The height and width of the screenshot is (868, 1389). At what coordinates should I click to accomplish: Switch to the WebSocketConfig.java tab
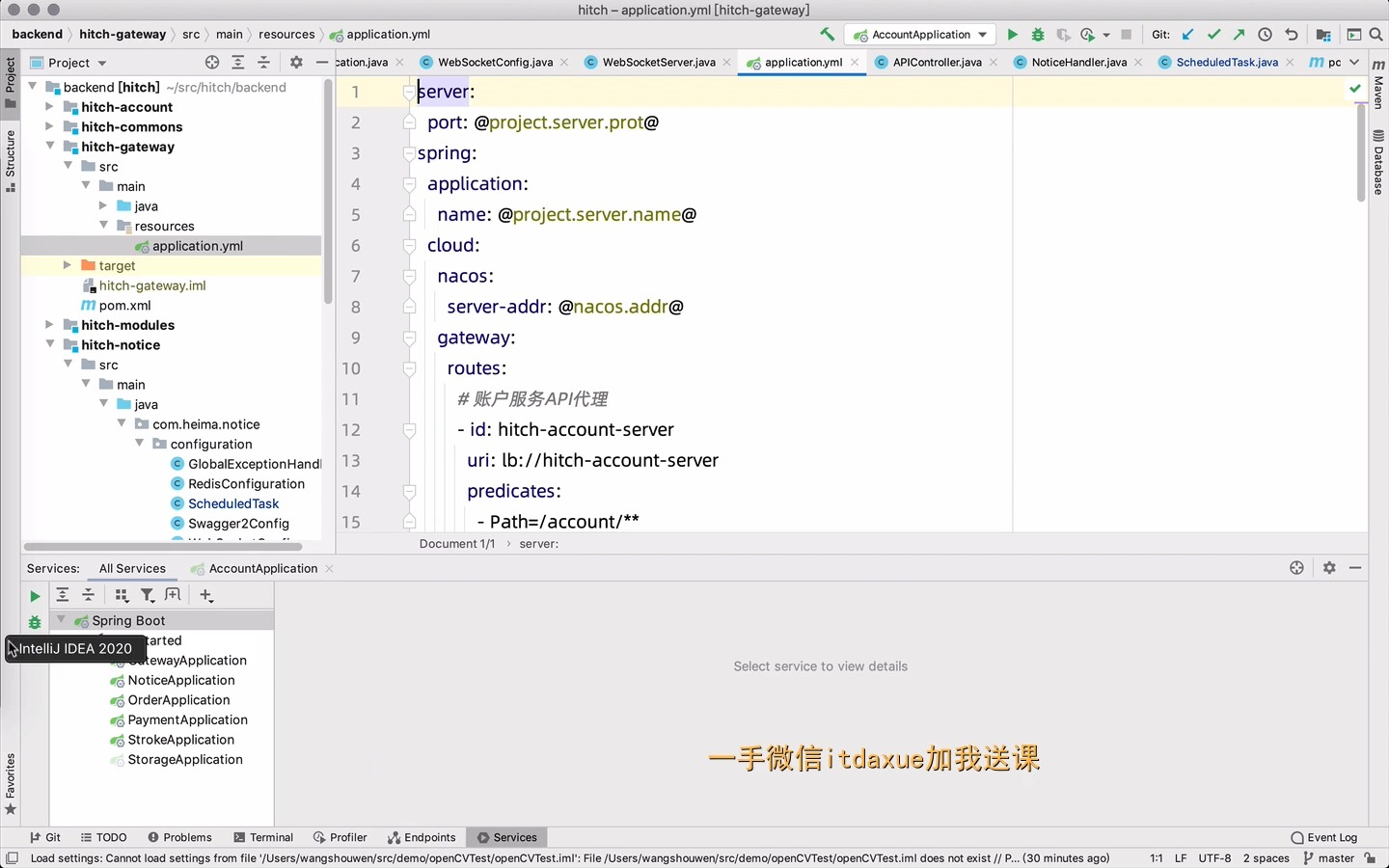(495, 62)
